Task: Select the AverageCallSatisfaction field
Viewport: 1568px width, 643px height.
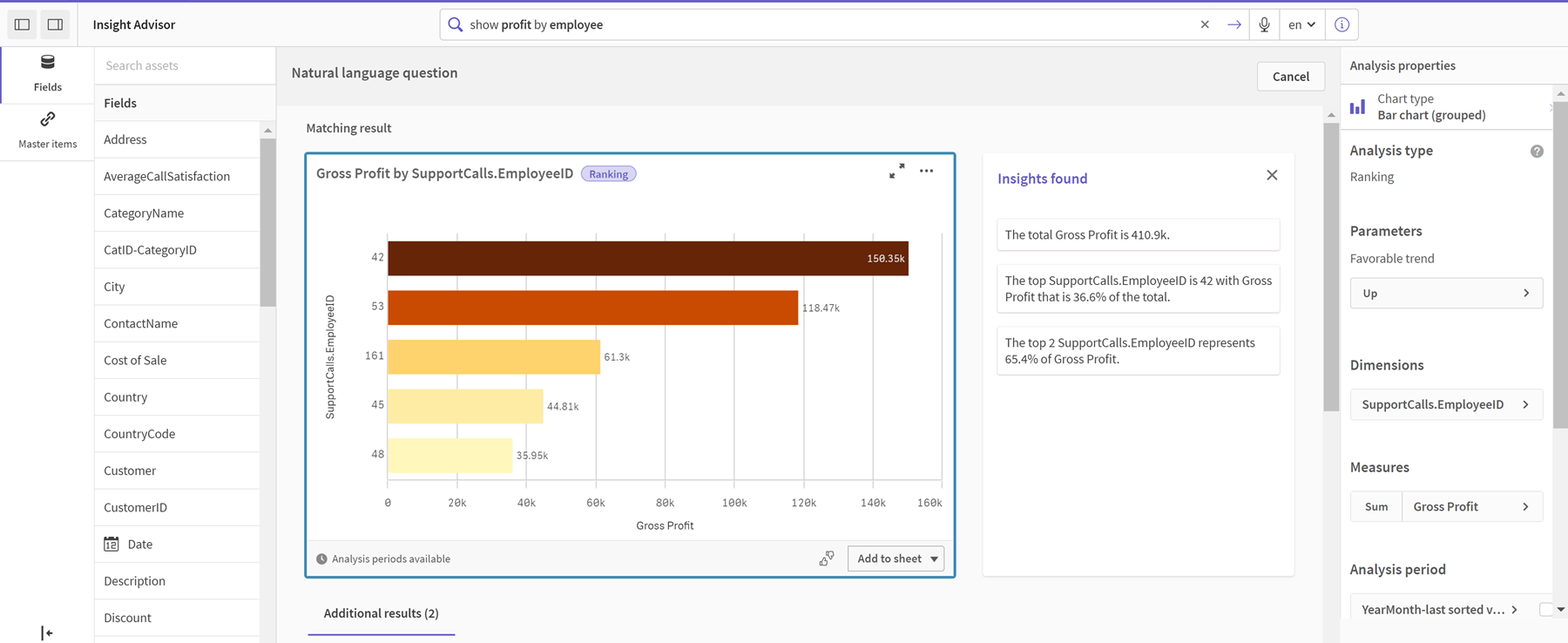Action: pos(177,176)
